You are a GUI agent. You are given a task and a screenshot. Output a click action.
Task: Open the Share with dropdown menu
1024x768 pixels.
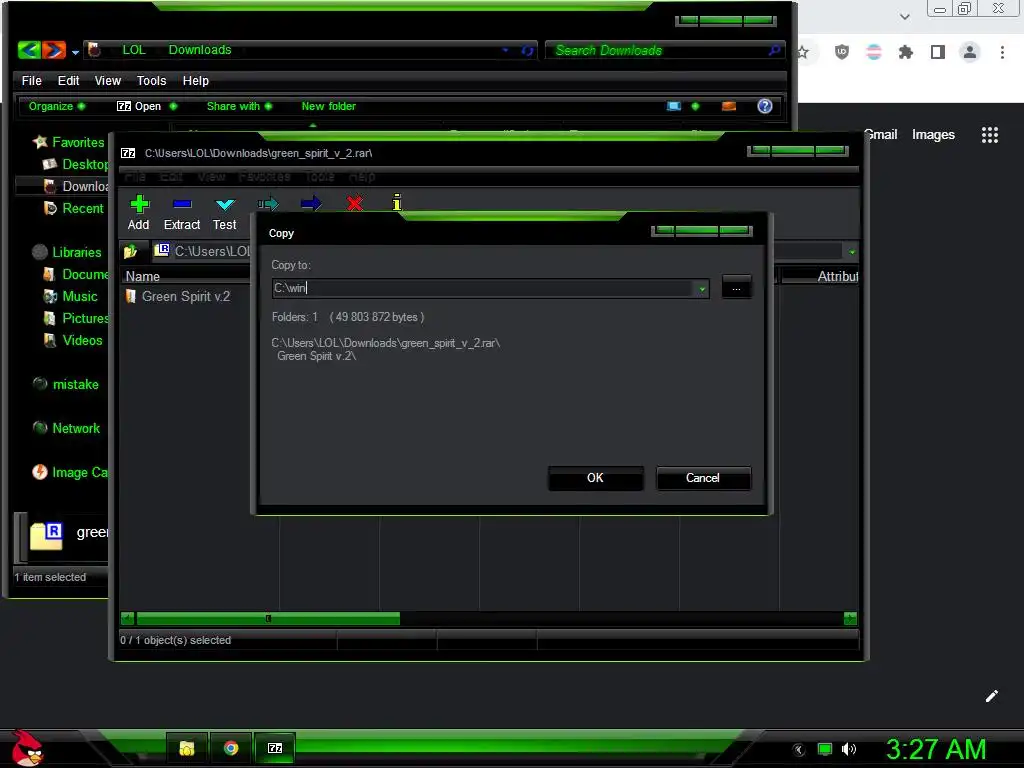click(x=239, y=106)
